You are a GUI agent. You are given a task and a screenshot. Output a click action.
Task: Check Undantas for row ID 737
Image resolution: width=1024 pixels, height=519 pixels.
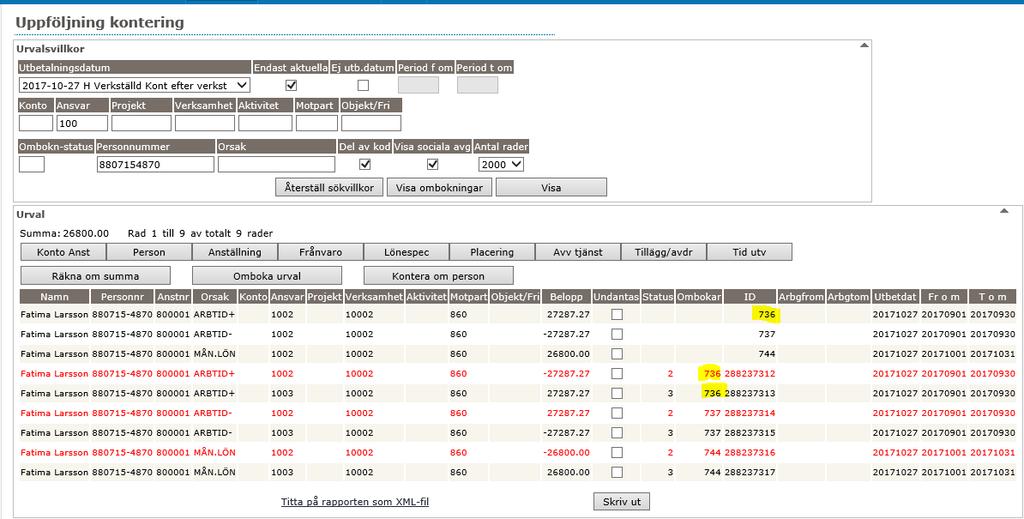(x=616, y=334)
